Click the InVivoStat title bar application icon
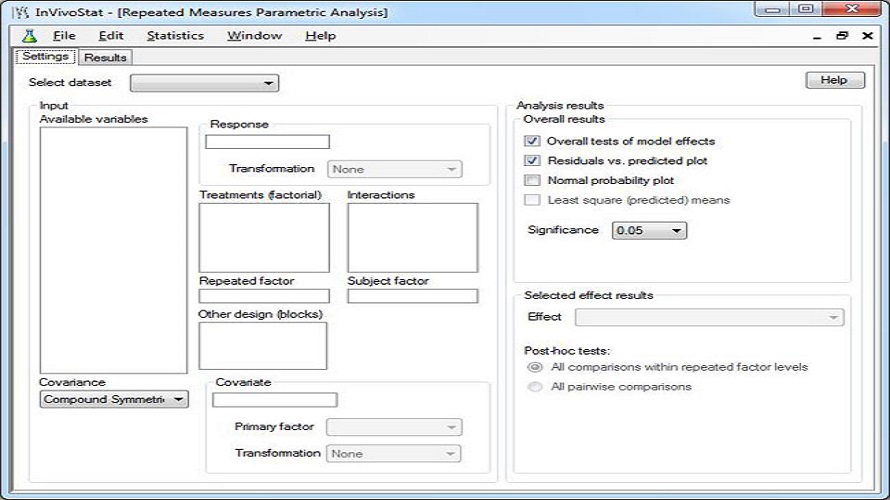890x500 pixels. [x=20, y=12]
